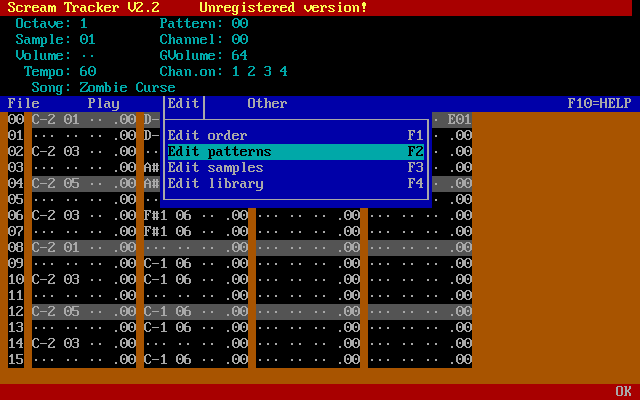Select note F#1 06 in row 06
Viewport: 640px width, 400px height.
pos(167,216)
